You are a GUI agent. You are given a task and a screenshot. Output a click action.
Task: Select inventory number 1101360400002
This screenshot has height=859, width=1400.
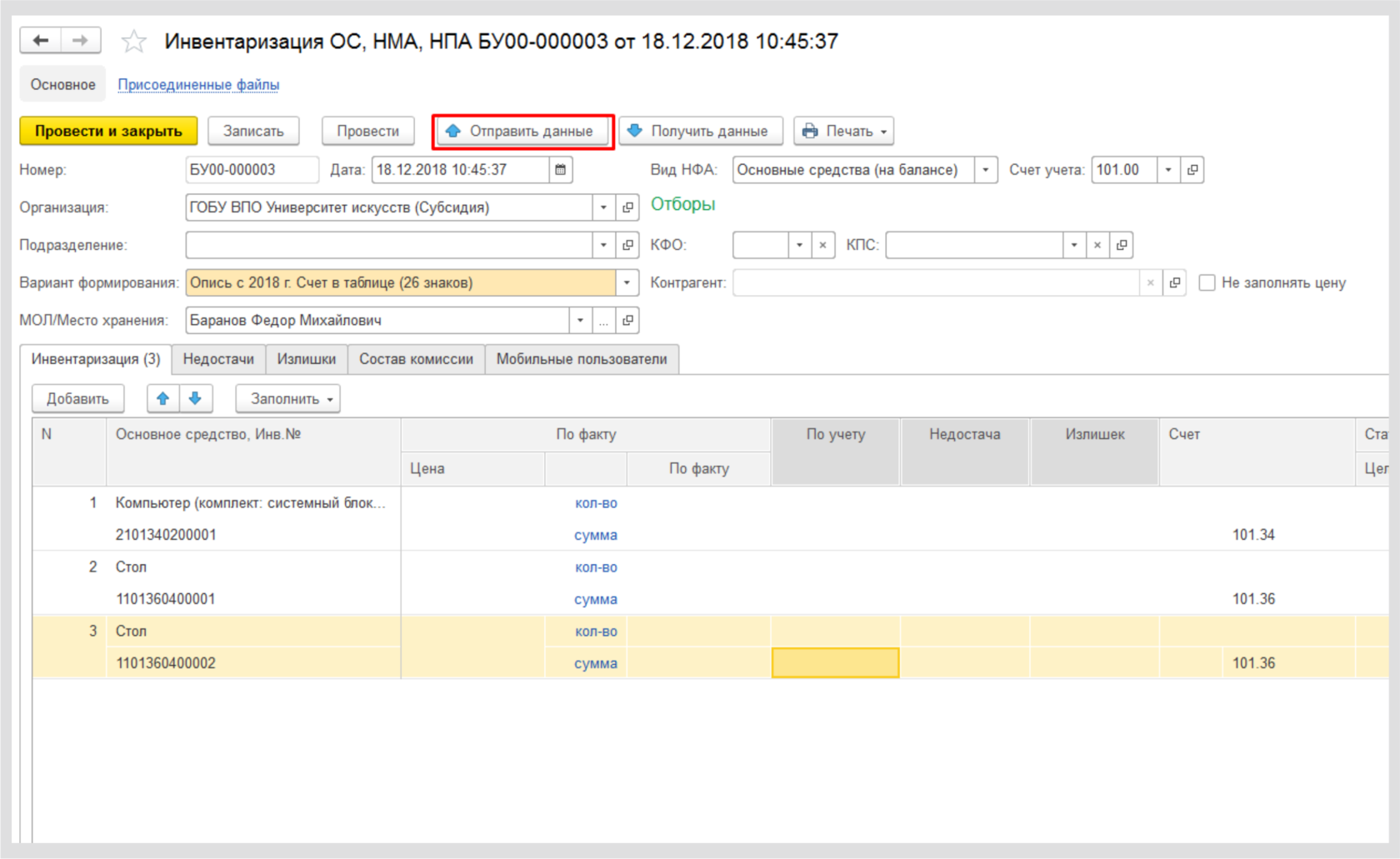click(166, 663)
